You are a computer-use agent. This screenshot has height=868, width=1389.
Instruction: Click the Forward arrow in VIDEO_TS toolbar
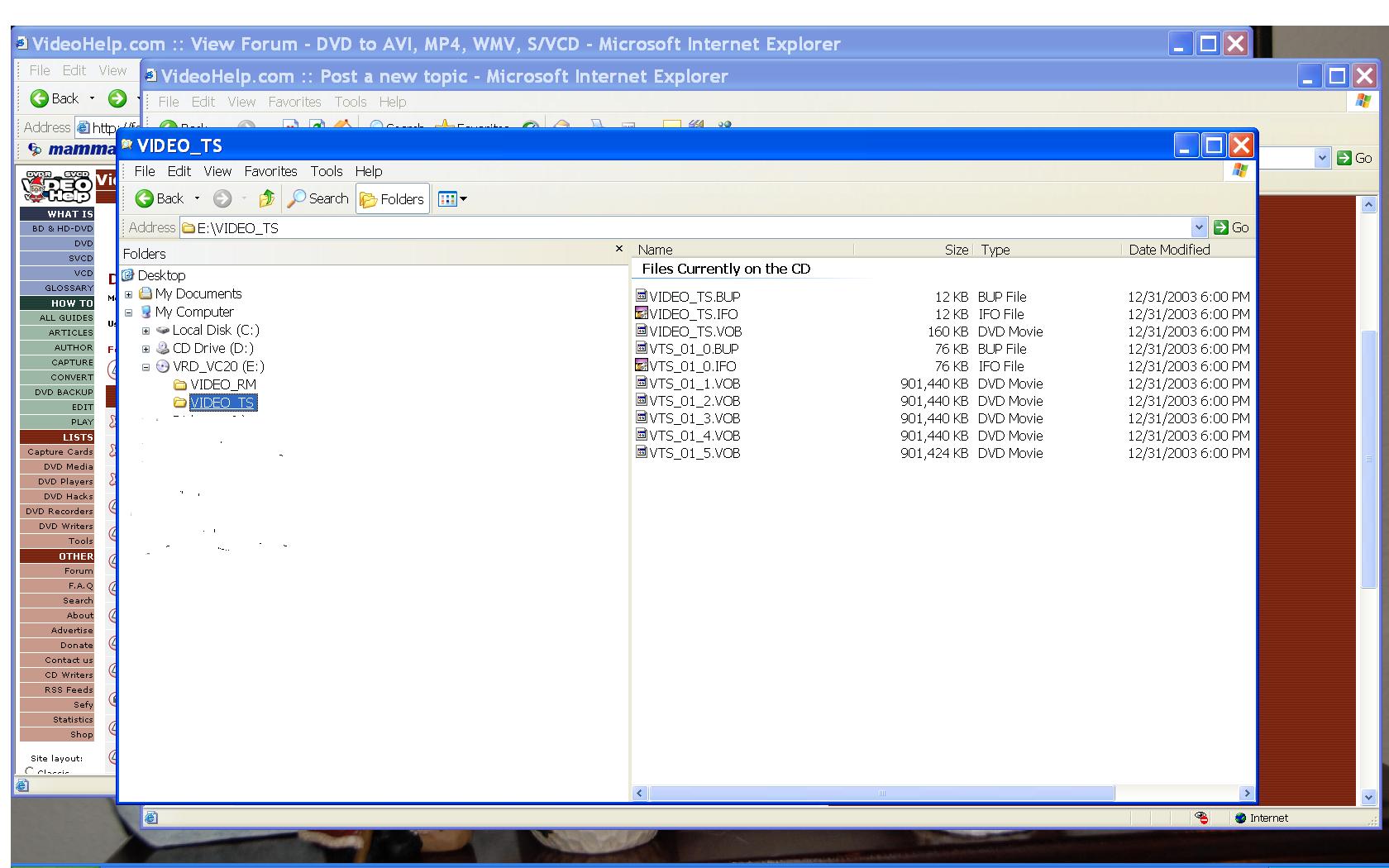(222, 198)
